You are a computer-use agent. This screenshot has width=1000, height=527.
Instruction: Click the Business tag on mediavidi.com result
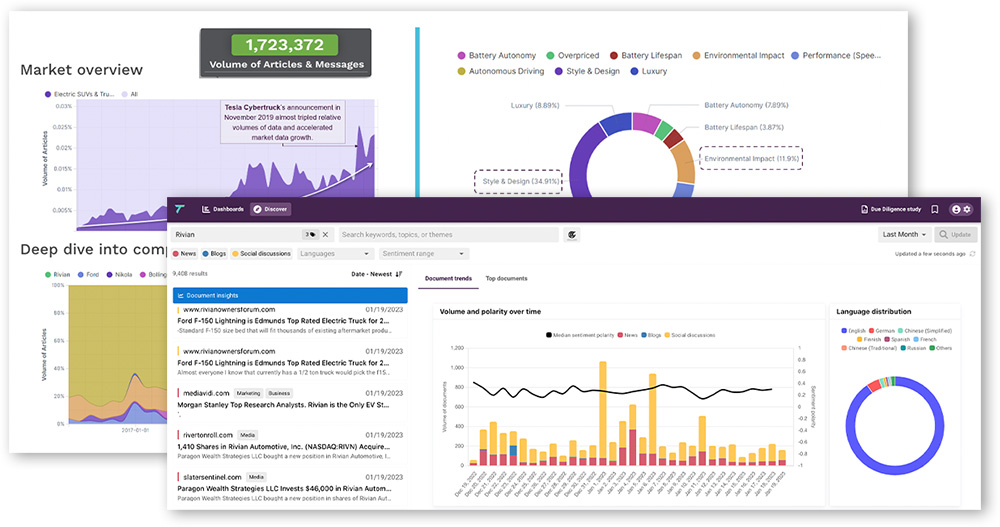click(x=279, y=393)
